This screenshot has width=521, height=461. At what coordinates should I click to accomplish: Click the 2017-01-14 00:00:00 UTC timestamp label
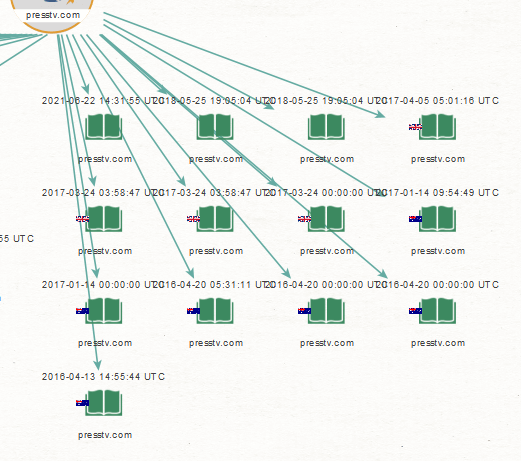pyautogui.click(x=103, y=284)
